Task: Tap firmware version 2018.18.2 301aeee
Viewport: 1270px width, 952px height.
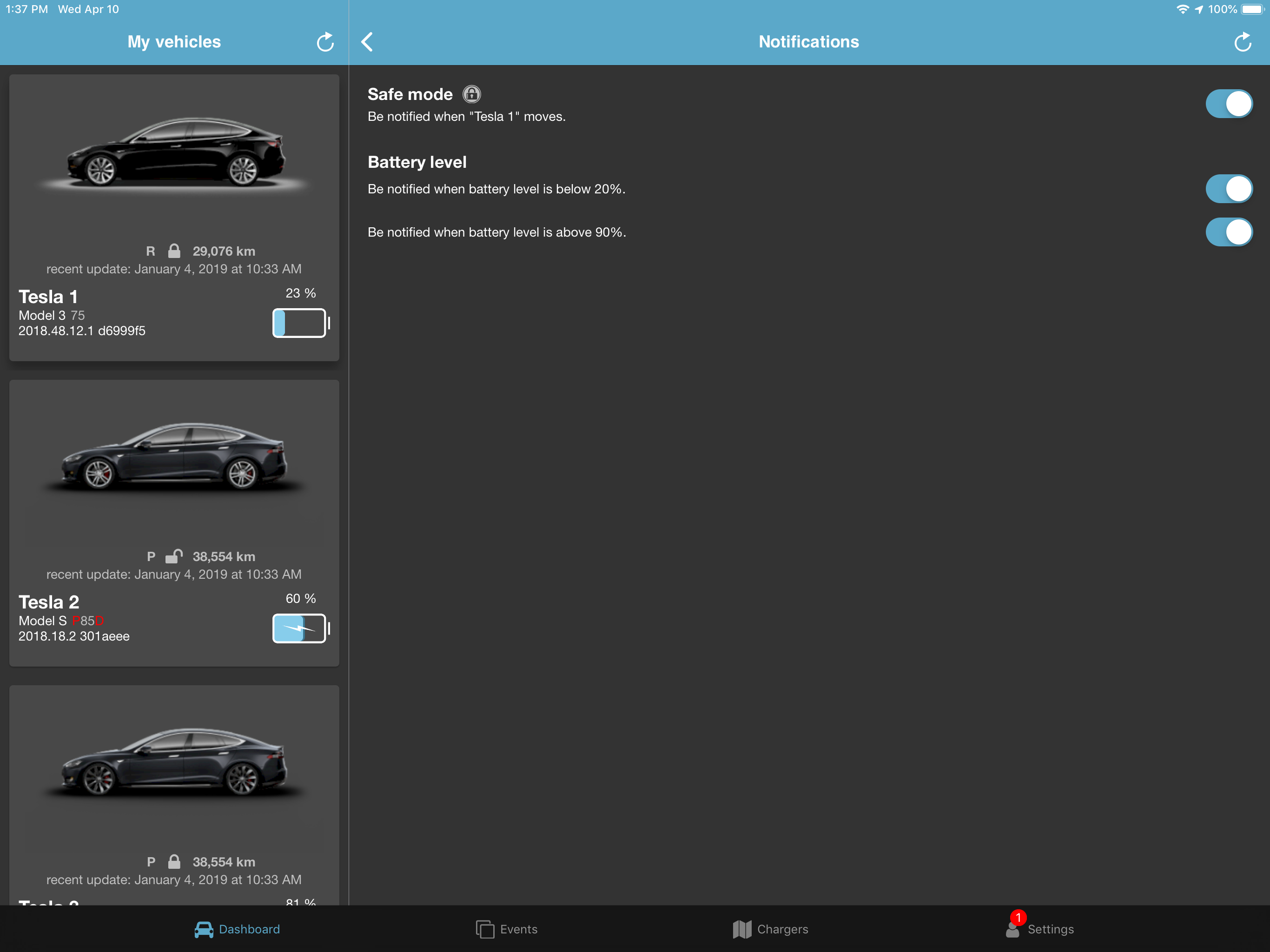Action: click(74, 636)
